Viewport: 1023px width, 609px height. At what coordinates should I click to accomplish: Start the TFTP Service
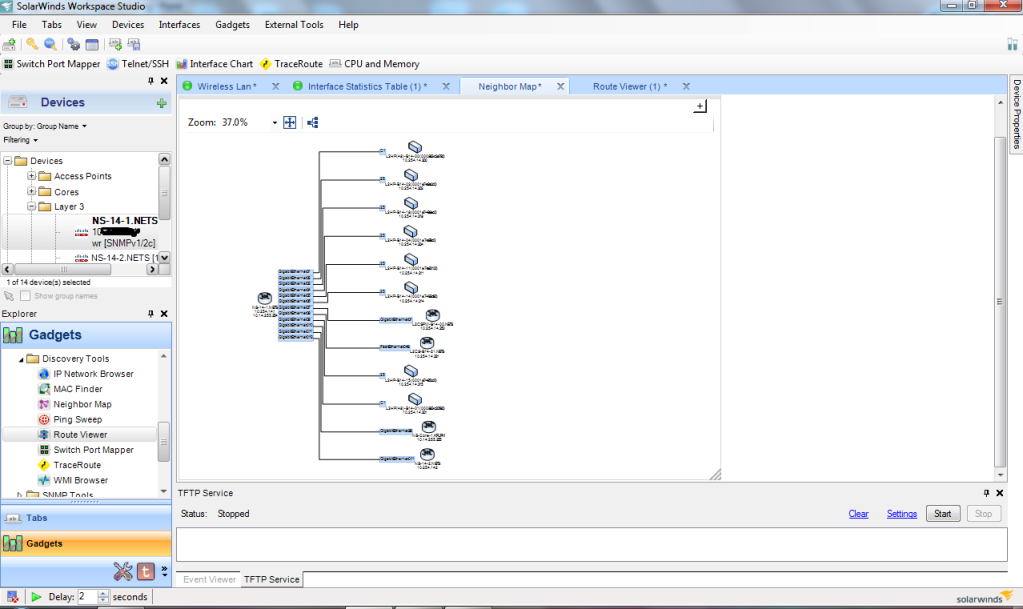pyautogui.click(x=943, y=514)
